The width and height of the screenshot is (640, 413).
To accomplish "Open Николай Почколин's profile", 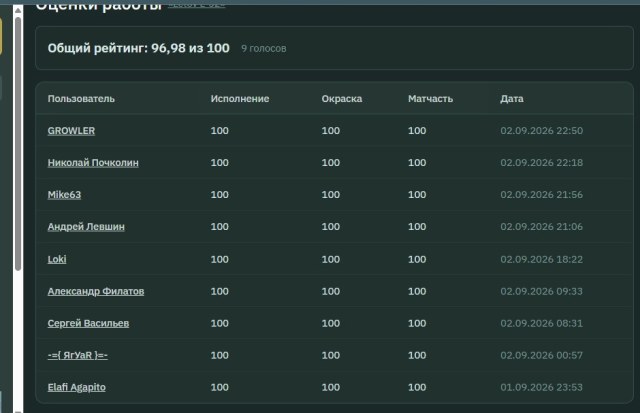I will point(93,162).
